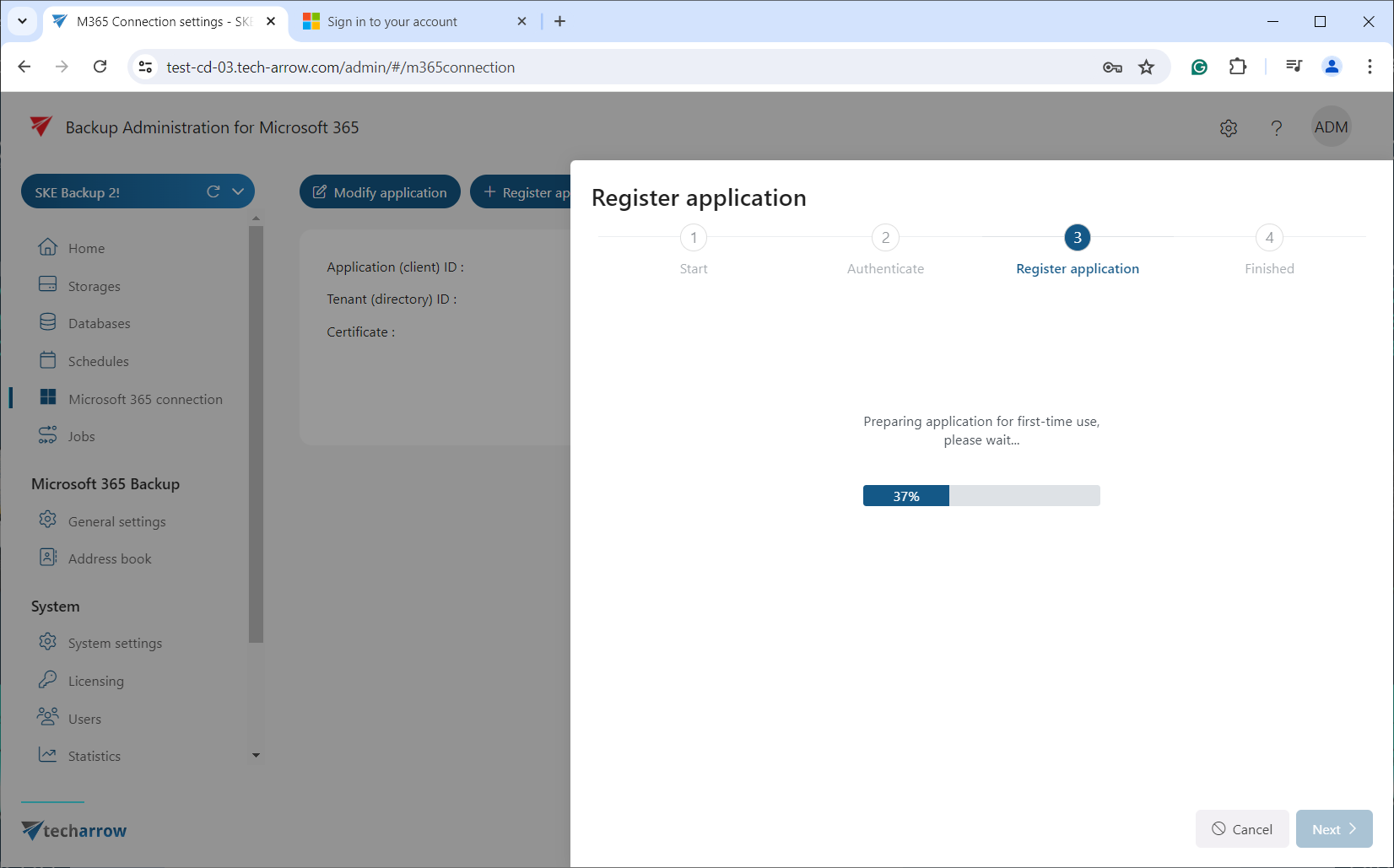Click the techarrow logo in header

(41, 127)
